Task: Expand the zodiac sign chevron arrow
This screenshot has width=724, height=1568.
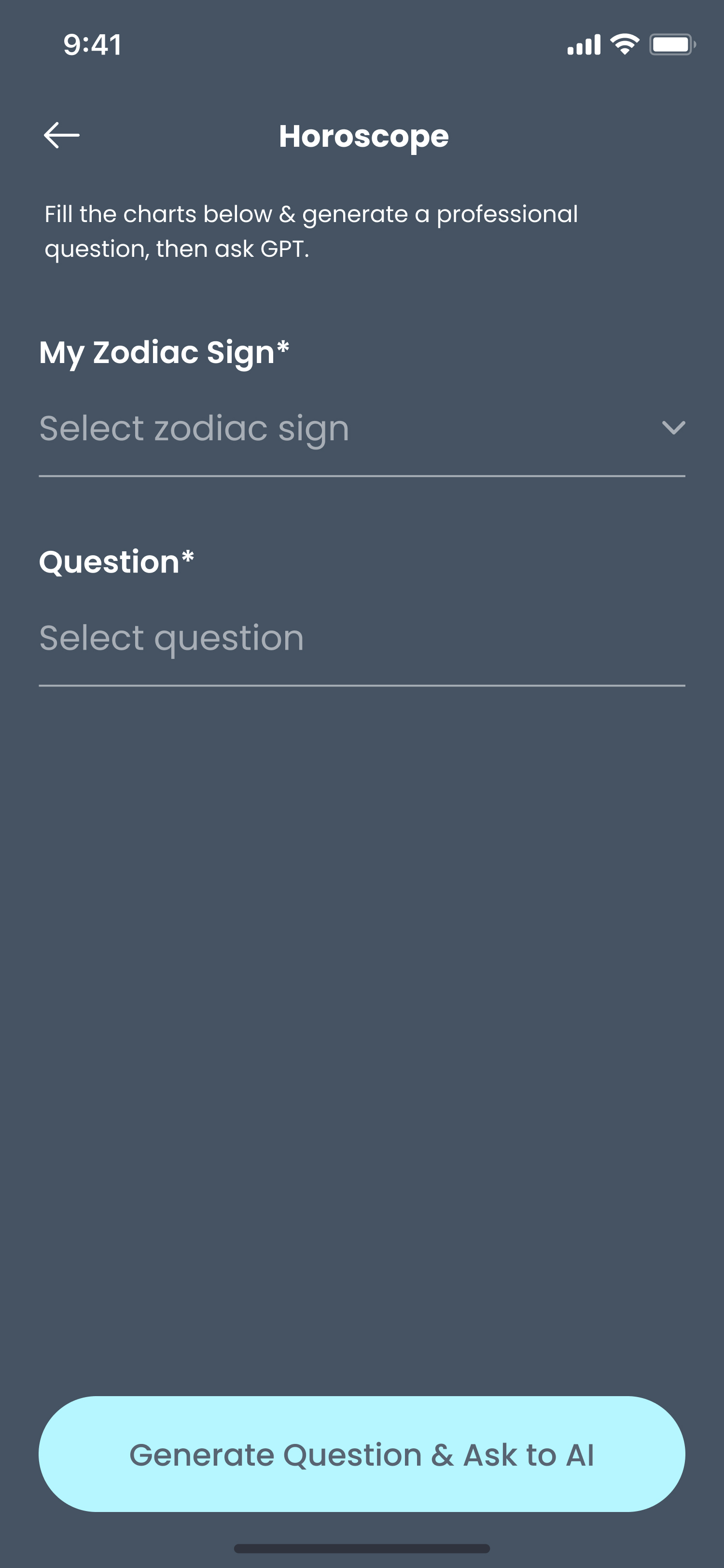Action: click(x=673, y=427)
